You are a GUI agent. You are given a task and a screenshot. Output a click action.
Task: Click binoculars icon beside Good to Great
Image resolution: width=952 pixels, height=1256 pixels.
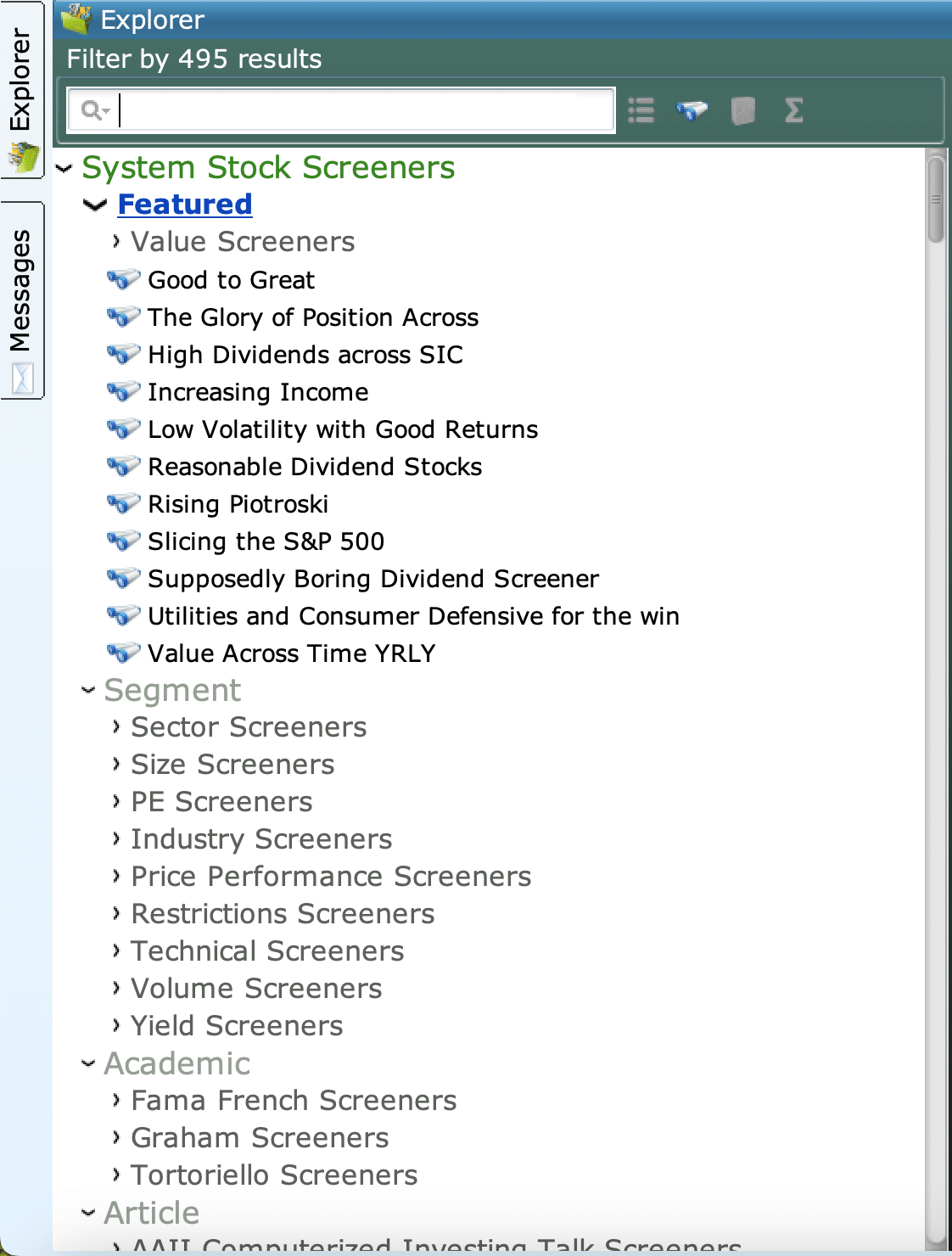tap(123, 279)
